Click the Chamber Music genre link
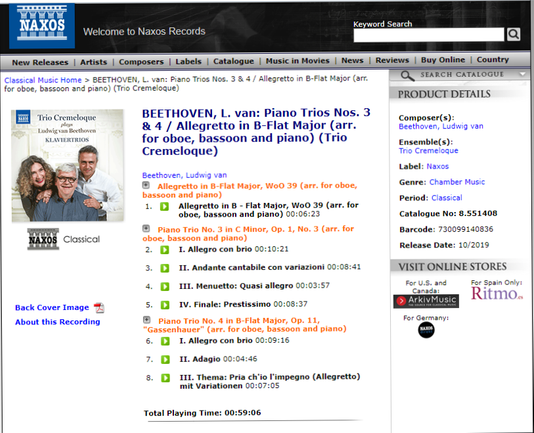 [457, 182]
